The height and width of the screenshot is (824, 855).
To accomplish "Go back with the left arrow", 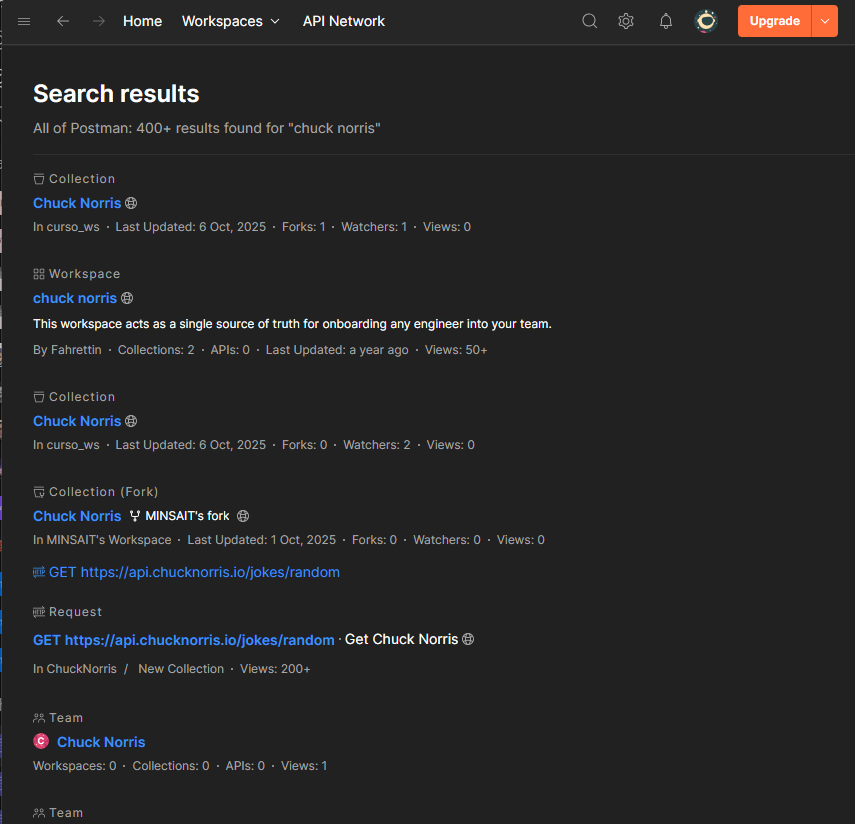I will point(63,21).
